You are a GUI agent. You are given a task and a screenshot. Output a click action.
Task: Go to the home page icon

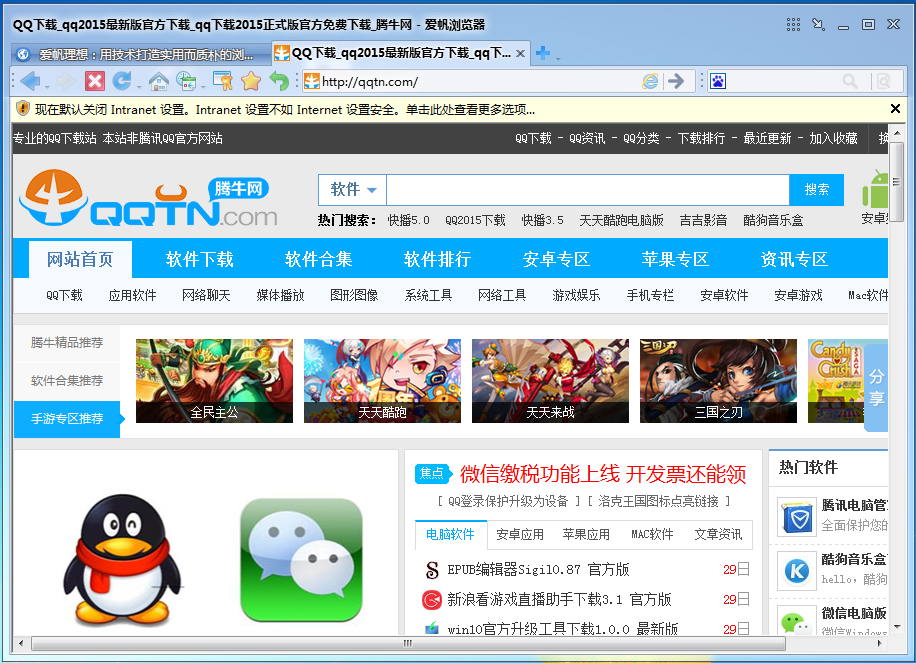click(157, 81)
